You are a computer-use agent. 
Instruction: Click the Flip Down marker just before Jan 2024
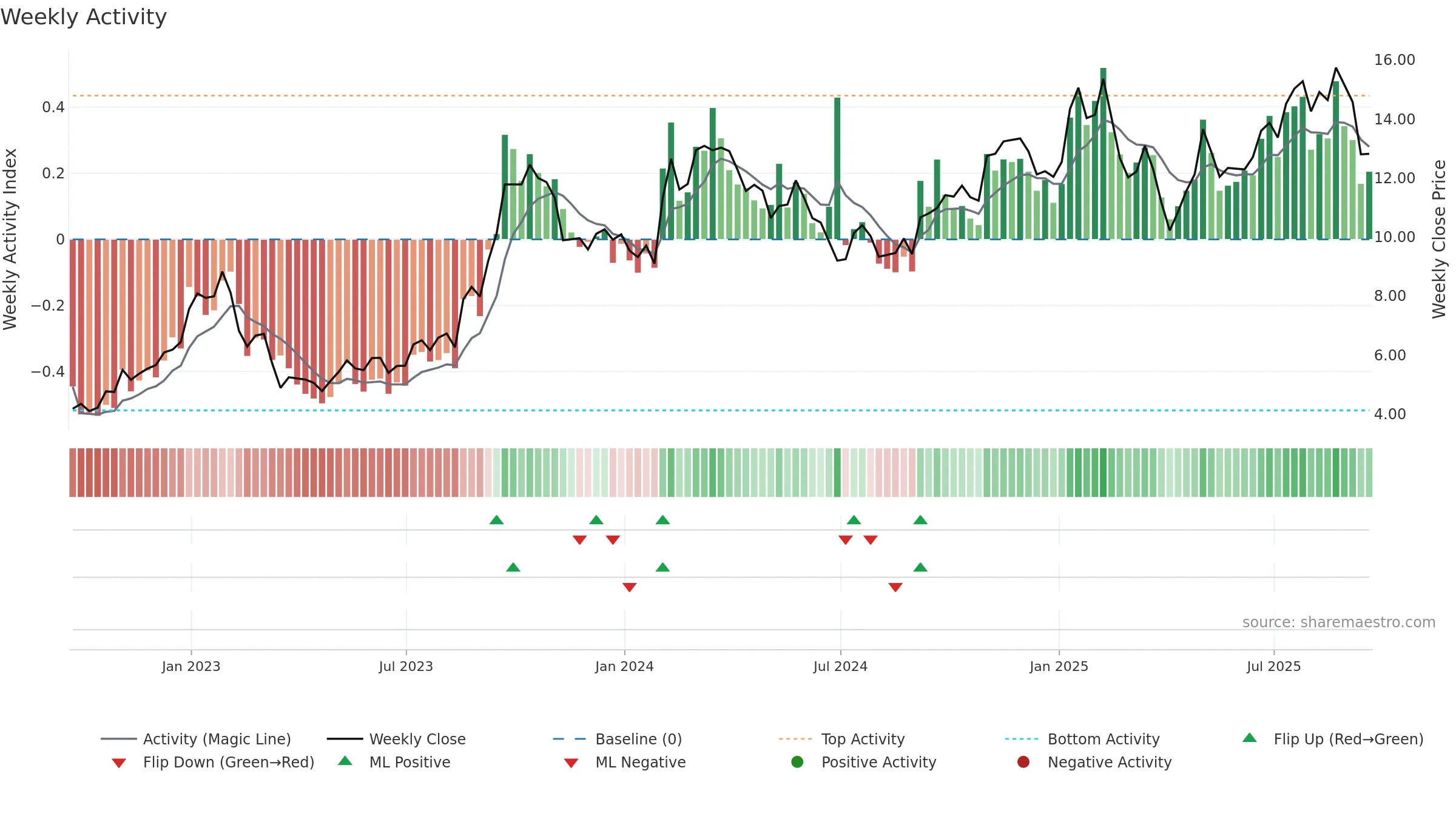[613, 540]
